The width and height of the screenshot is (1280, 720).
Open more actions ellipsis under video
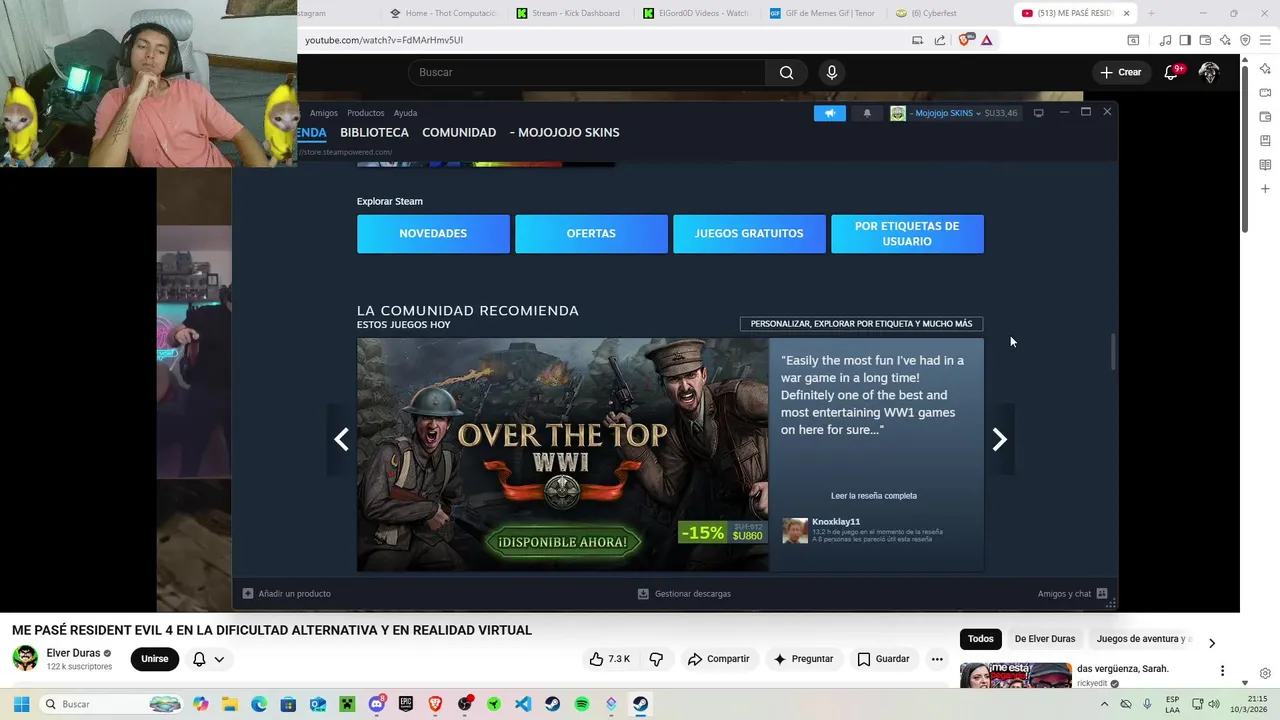click(x=937, y=659)
